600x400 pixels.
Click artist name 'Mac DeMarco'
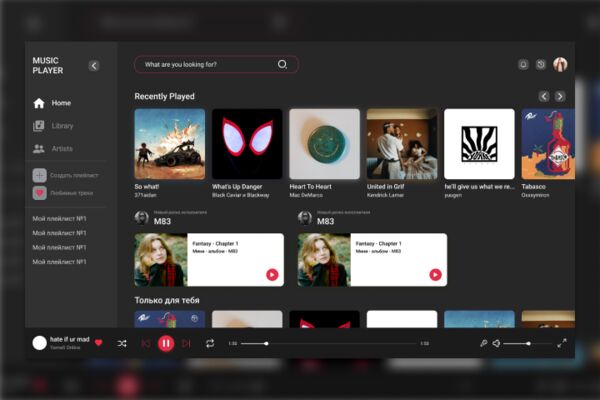click(306, 195)
